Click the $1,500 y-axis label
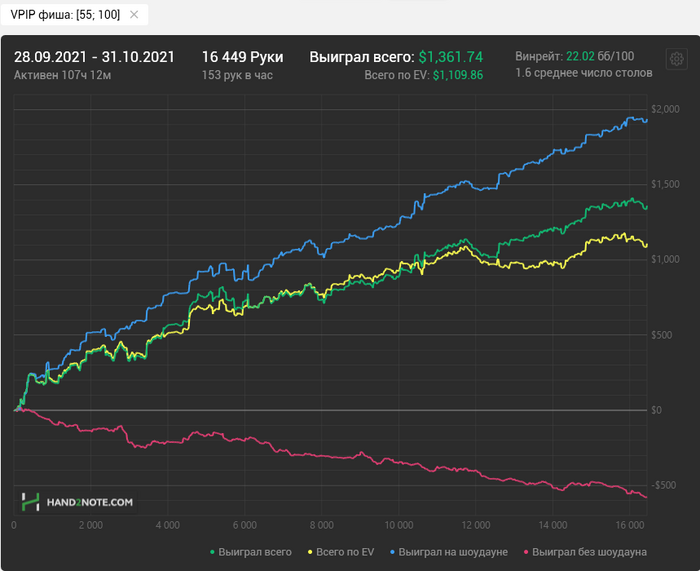Image resolution: width=700 pixels, height=571 pixels. click(x=665, y=184)
